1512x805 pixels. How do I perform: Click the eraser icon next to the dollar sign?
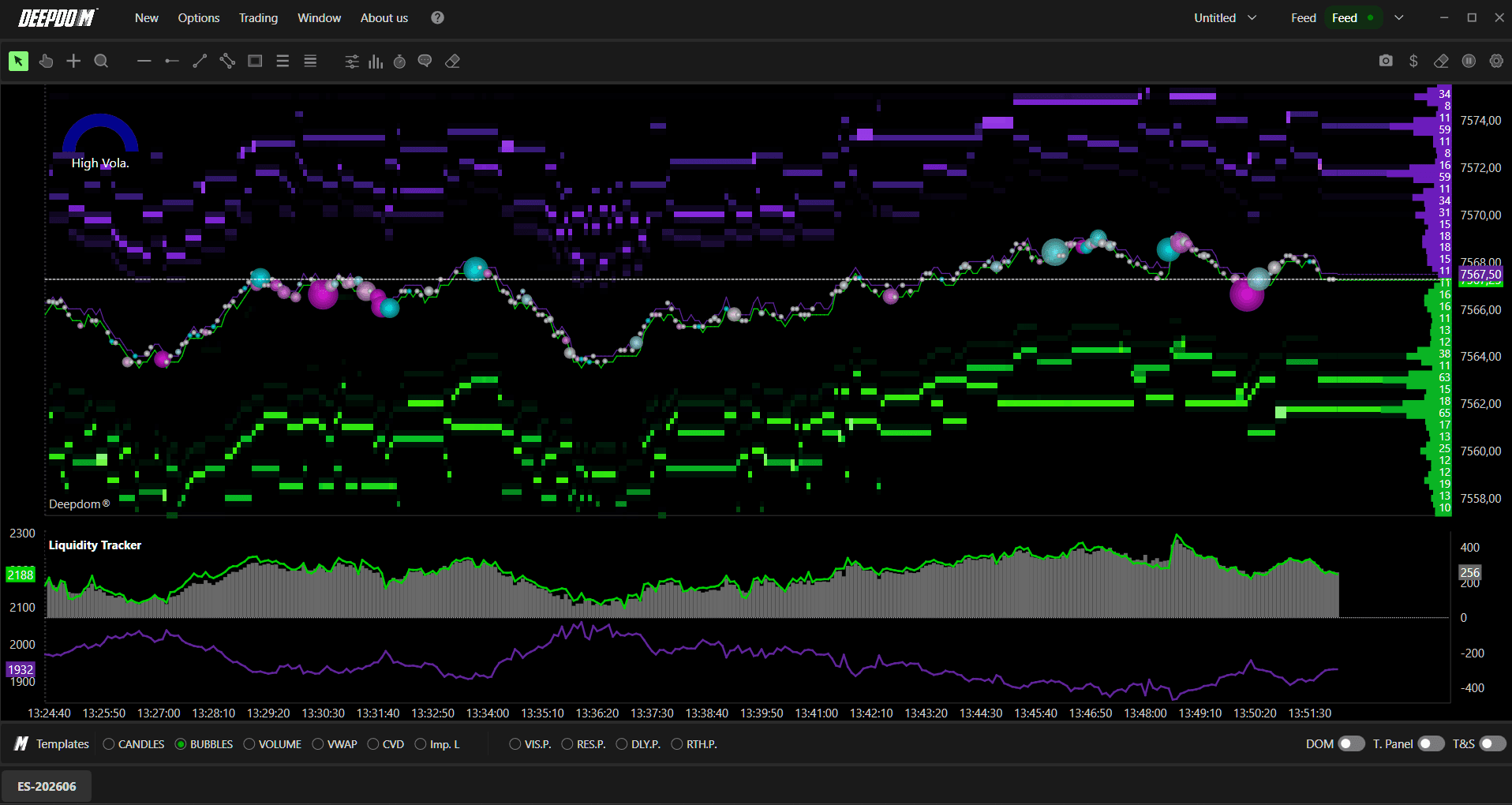(x=1441, y=61)
